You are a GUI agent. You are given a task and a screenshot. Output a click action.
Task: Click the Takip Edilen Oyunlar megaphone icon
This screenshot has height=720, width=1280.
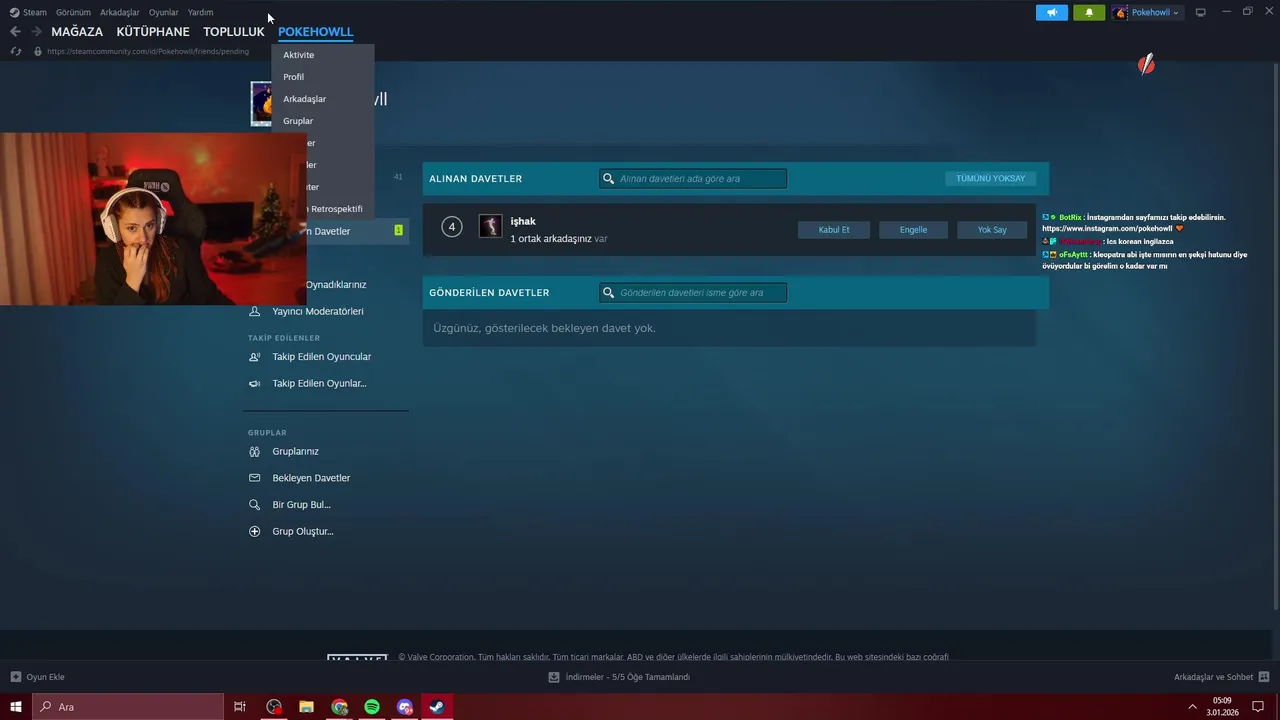[x=254, y=384]
